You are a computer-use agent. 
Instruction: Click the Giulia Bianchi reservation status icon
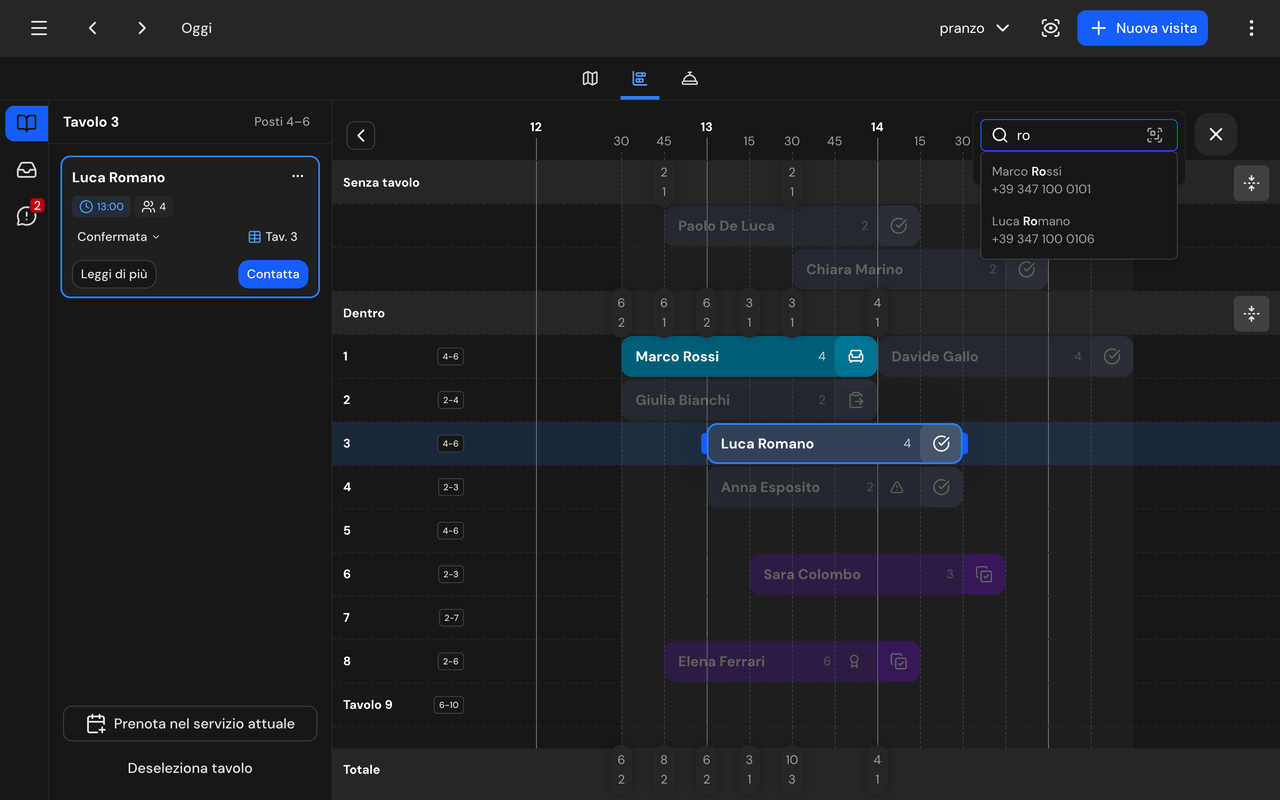point(856,400)
